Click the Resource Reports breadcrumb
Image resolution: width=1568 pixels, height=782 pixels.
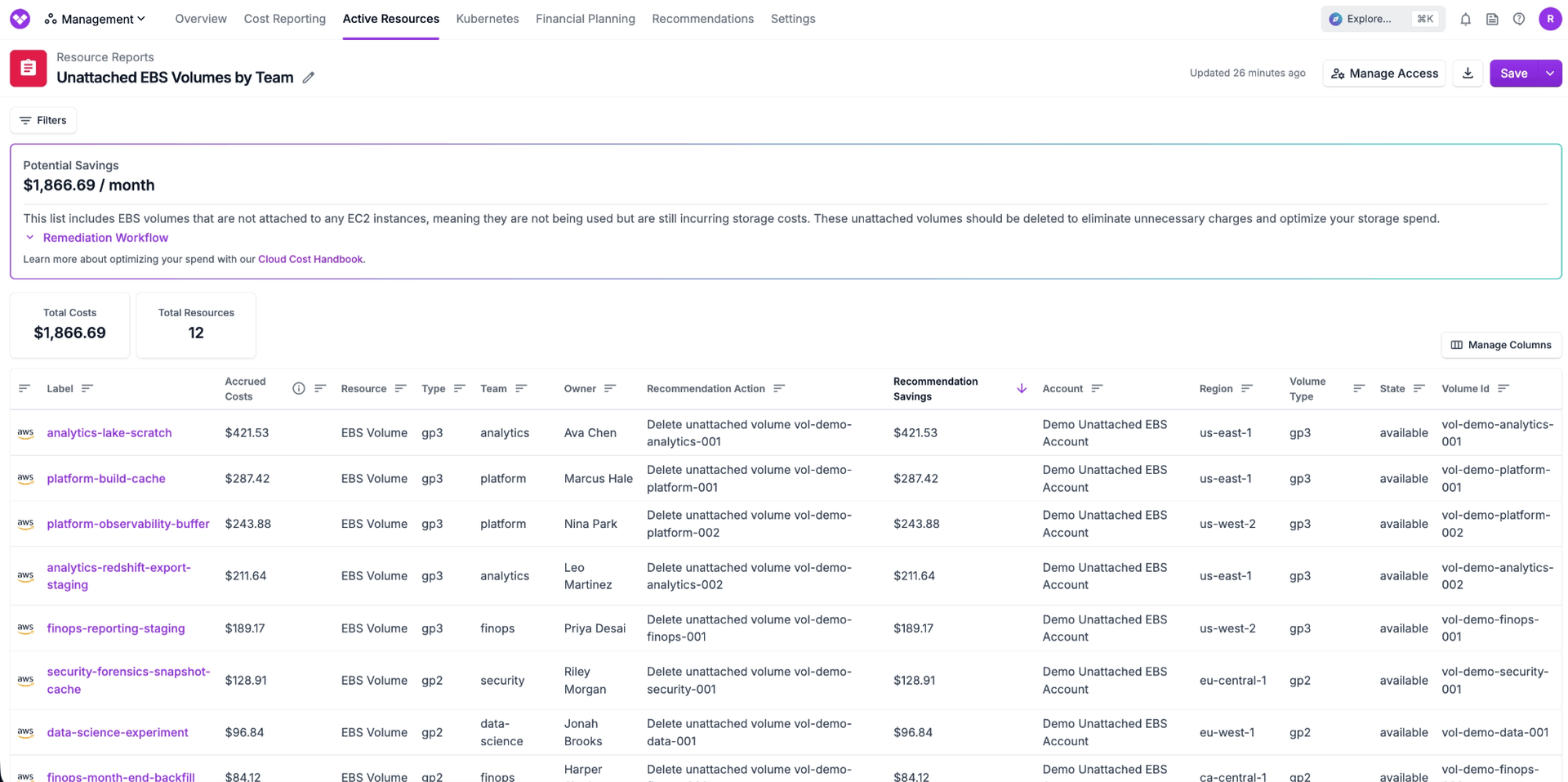click(105, 57)
